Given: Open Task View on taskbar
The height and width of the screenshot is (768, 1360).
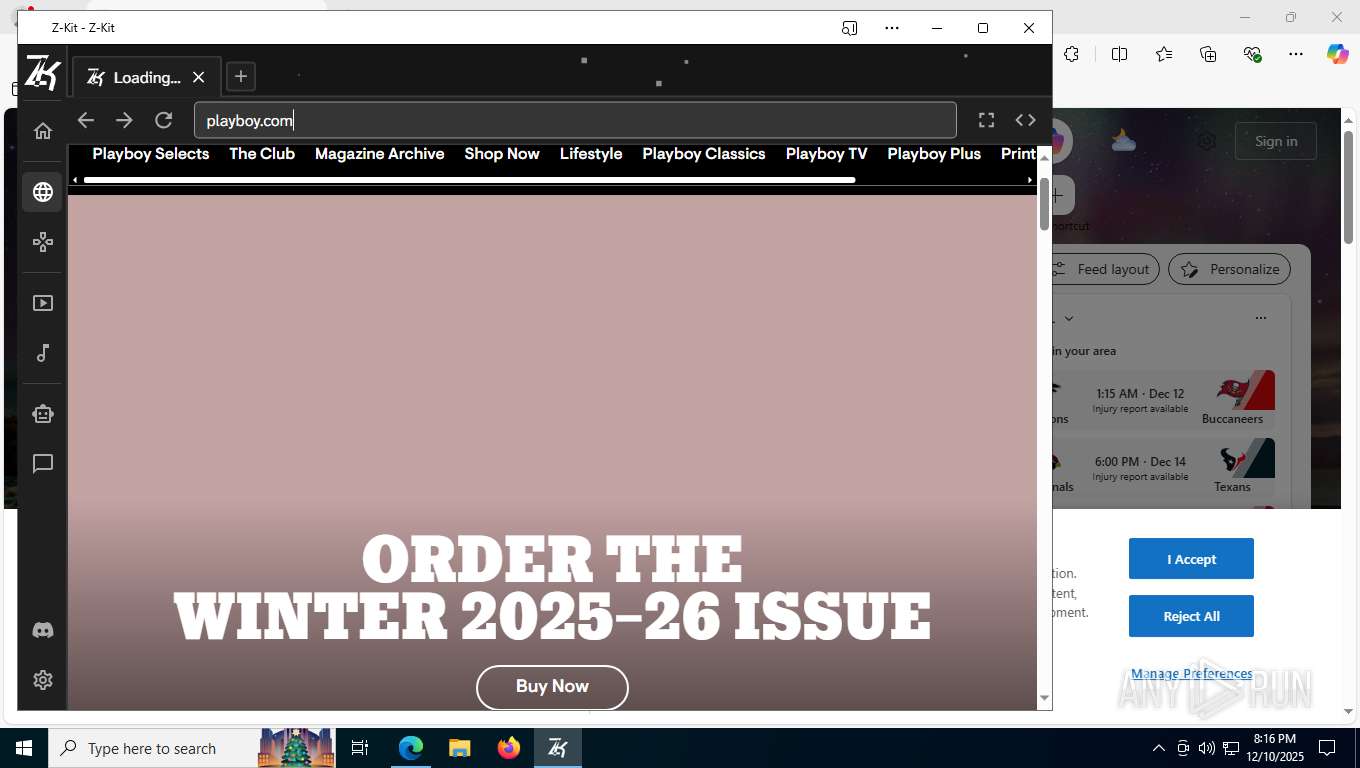Looking at the screenshot, I should coord(360,748).
